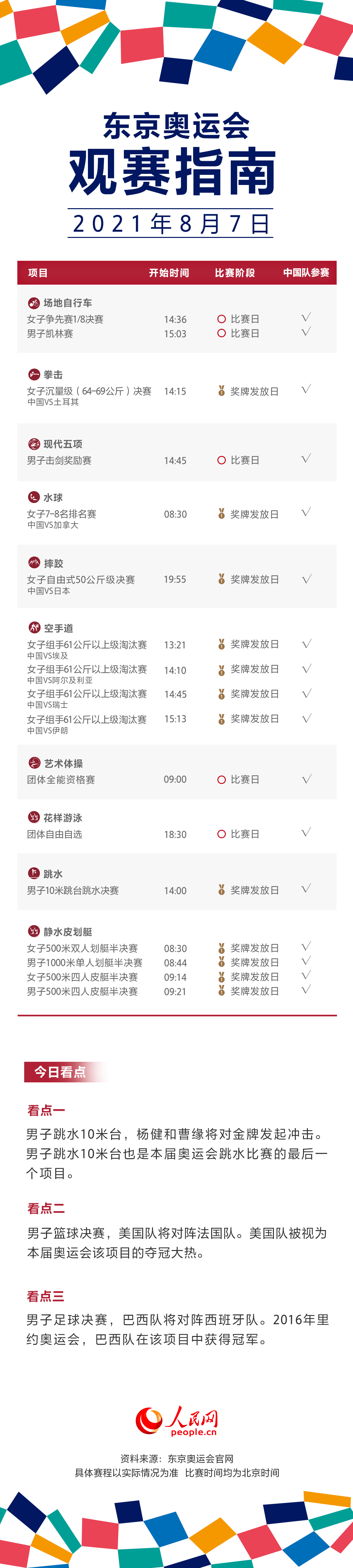Click the 比赛日 circle for women's sprint

tap(222, 319)
